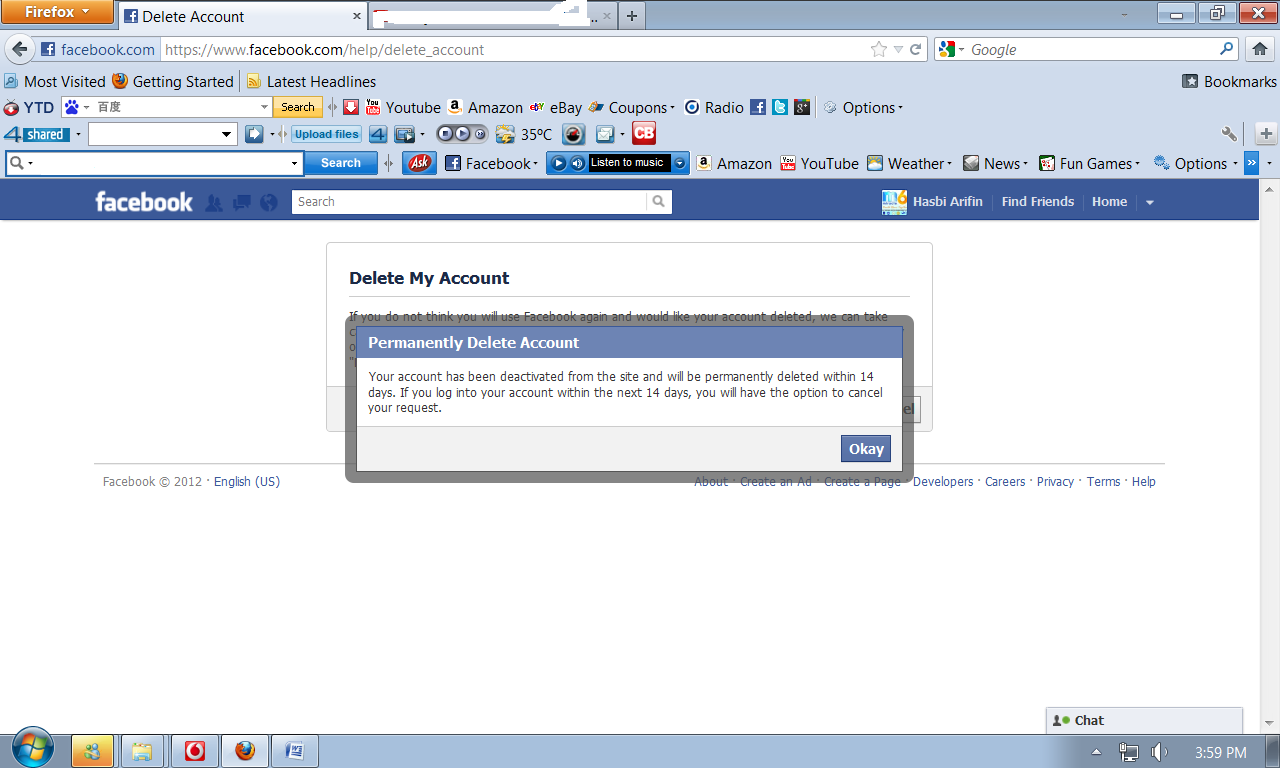The height and width of the screenshot is (768, 1280).
Task: Open the eBay toolbar shortcut
Action: [x=556, y=108]
